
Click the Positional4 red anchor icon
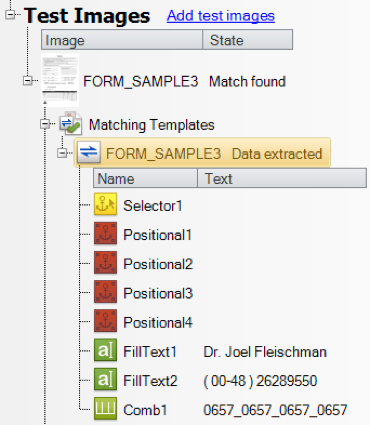(x=105, y=321)
